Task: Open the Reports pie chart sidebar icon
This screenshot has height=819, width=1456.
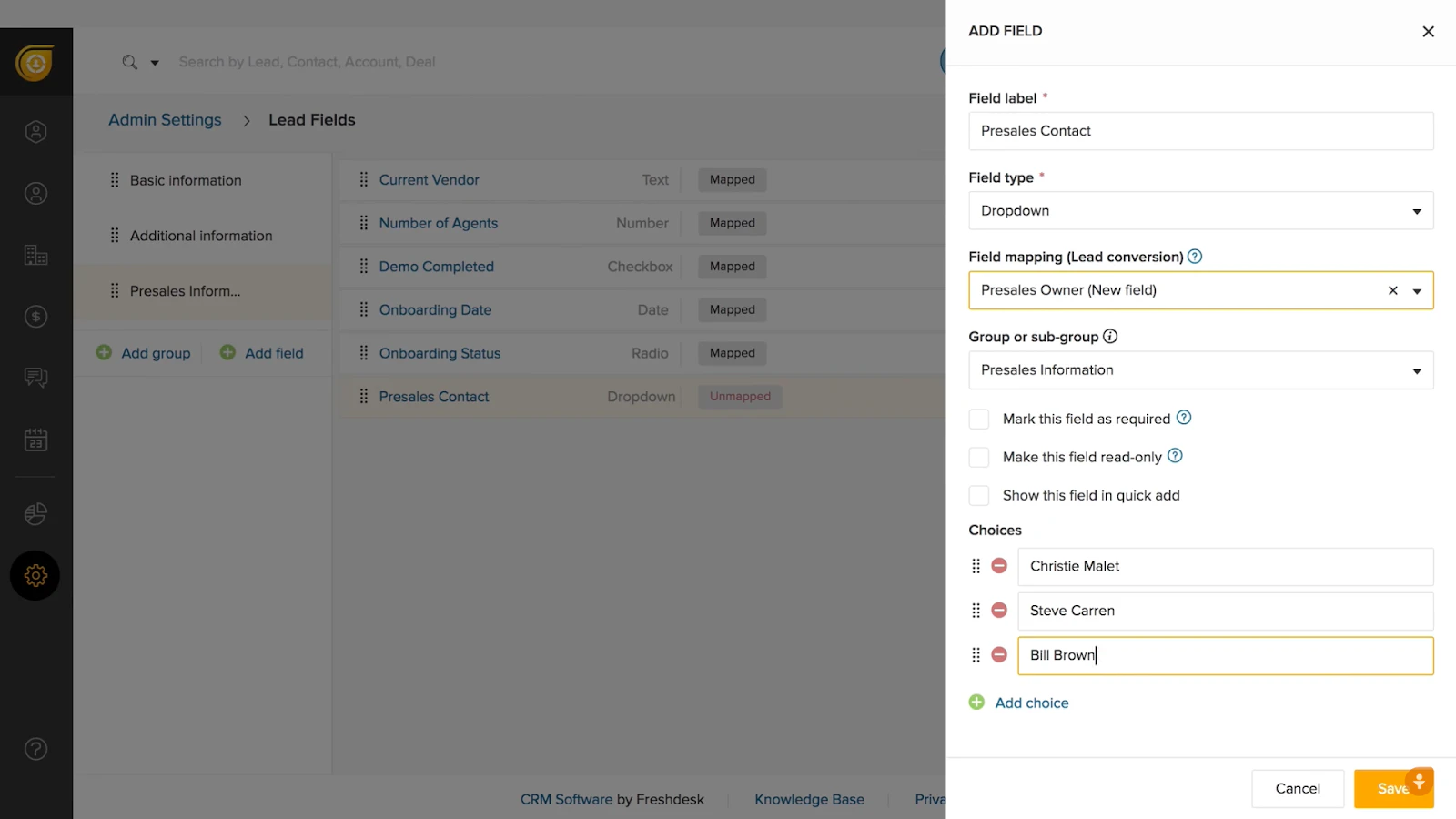Action: click(35, 514)
